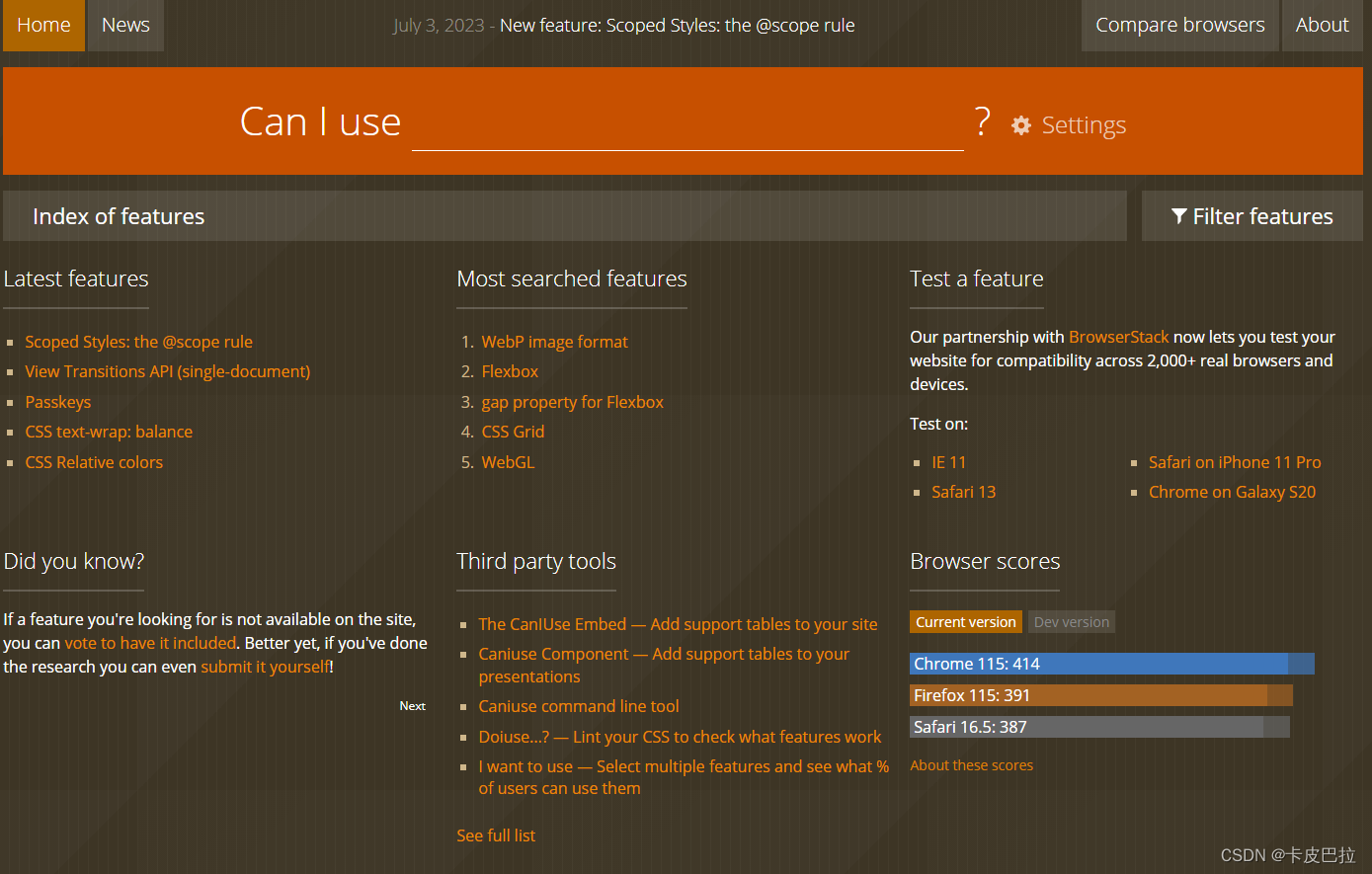This screenshot has height=874, width=1372.
Task: Open Caniuse Component tool link
Action: pyautogui.click(x=664, y=665)
